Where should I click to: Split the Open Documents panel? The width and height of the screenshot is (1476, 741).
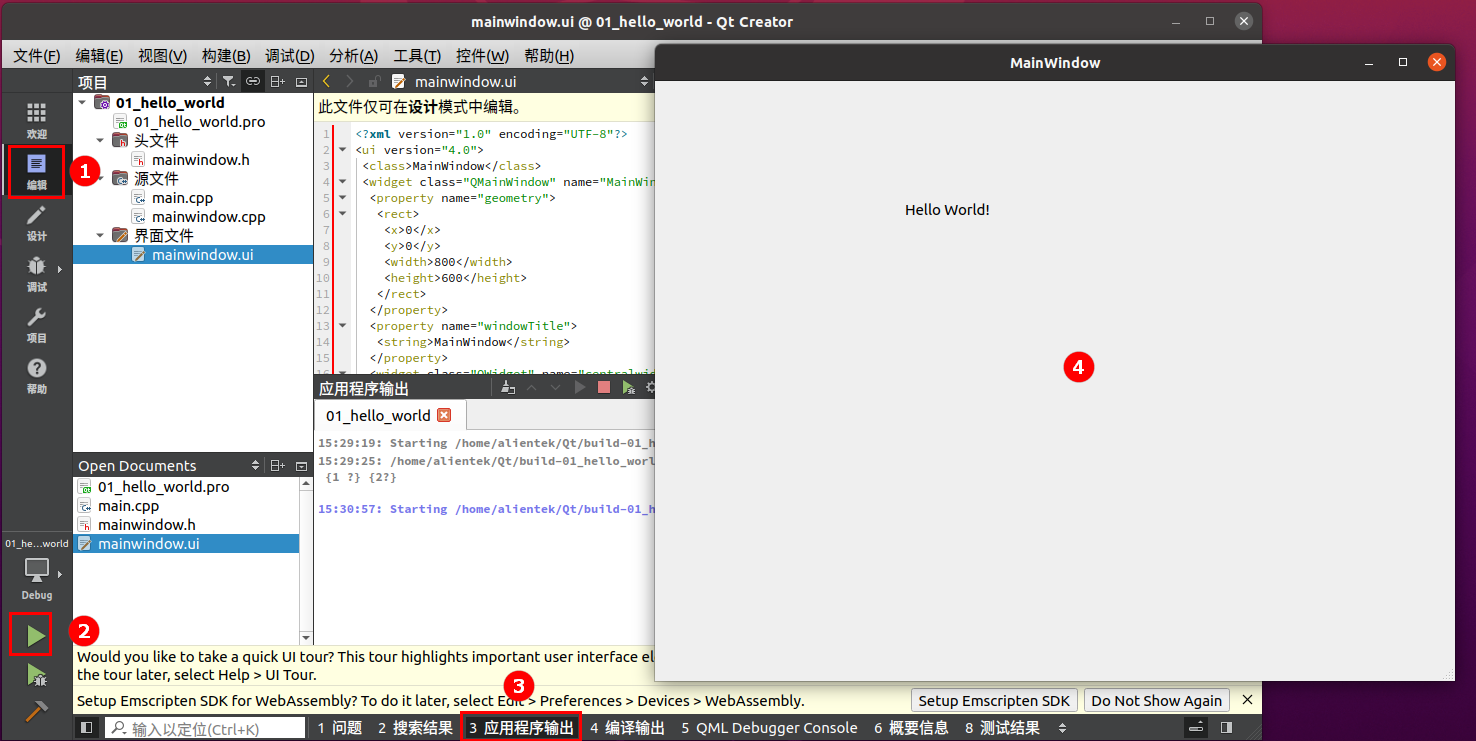(278, 466)
